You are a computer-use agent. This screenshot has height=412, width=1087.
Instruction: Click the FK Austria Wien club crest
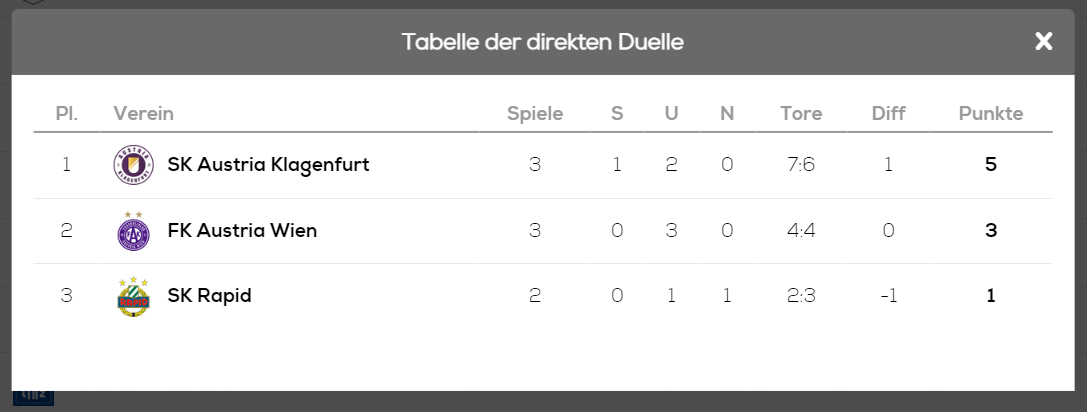coord(133,231)
